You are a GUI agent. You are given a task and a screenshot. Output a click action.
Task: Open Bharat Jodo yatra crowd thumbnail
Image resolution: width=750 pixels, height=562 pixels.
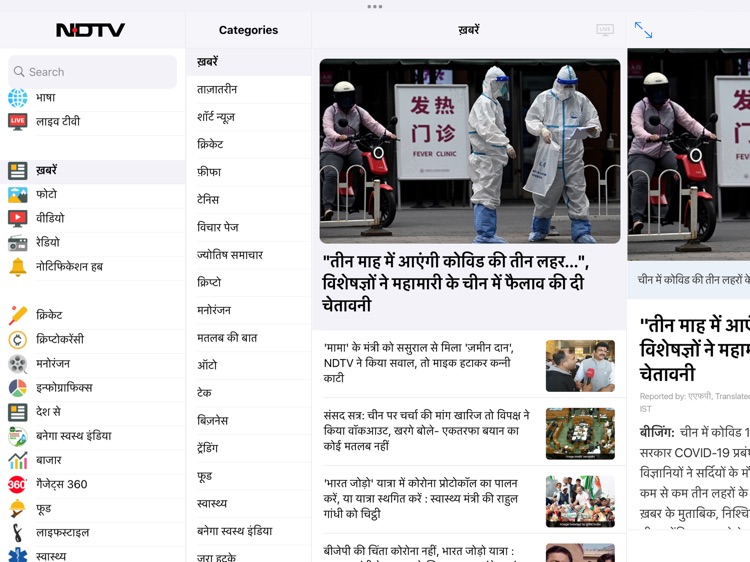(580, 502)
